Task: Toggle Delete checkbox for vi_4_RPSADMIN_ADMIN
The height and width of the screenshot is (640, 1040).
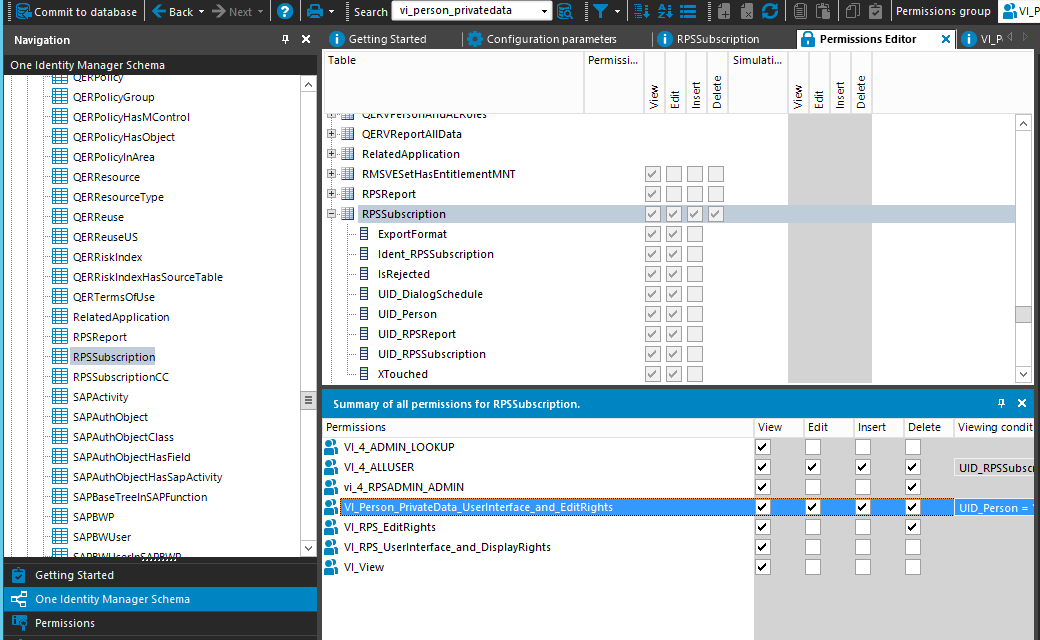Action: tap(913, 487)
